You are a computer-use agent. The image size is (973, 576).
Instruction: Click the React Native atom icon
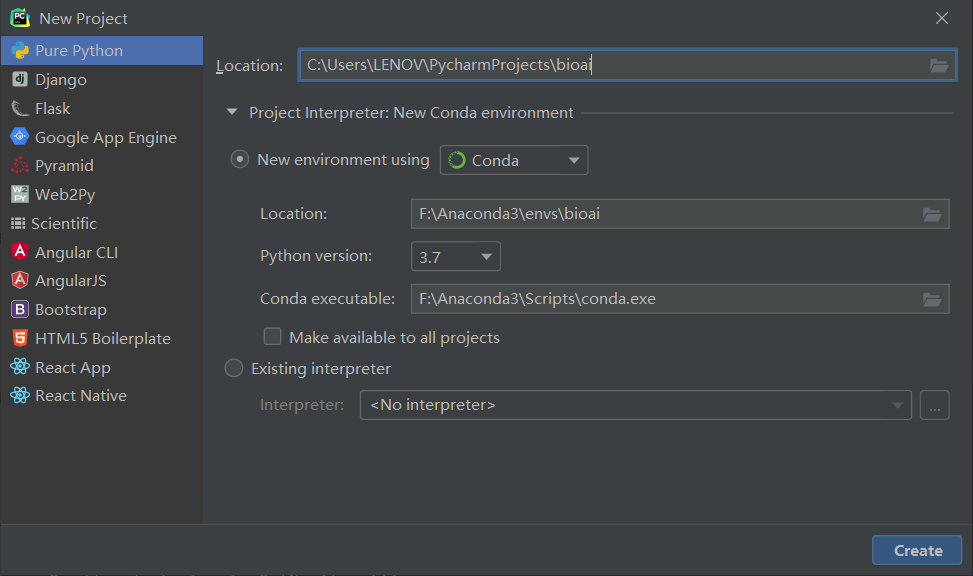[x=20, y=395]
